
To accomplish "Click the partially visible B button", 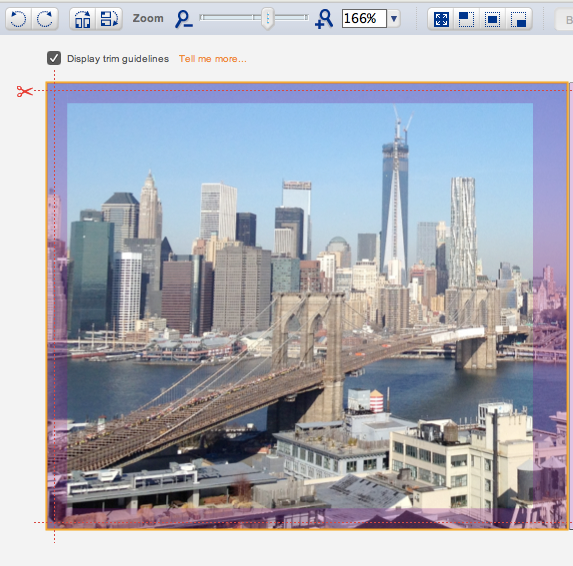I will (565, 19).
